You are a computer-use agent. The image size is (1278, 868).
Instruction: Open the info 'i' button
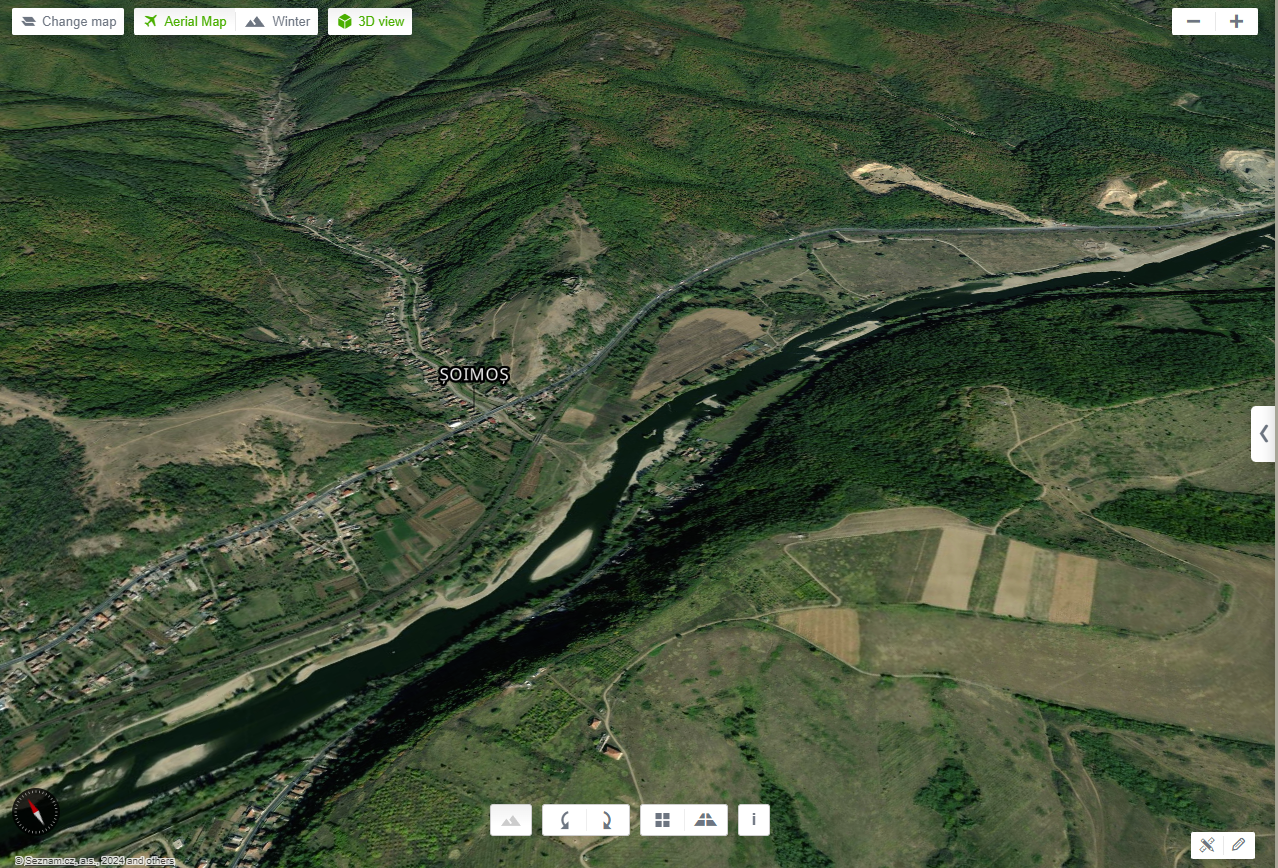[x=753, y=820]
